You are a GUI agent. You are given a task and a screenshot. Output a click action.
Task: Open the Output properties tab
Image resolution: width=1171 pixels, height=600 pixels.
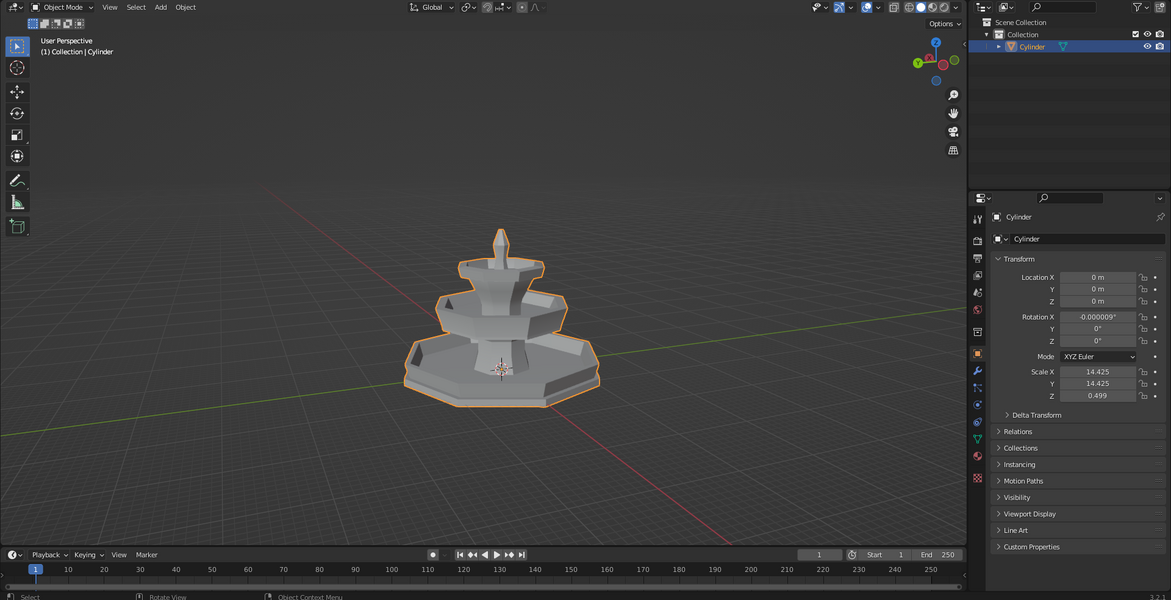point(978,259)
